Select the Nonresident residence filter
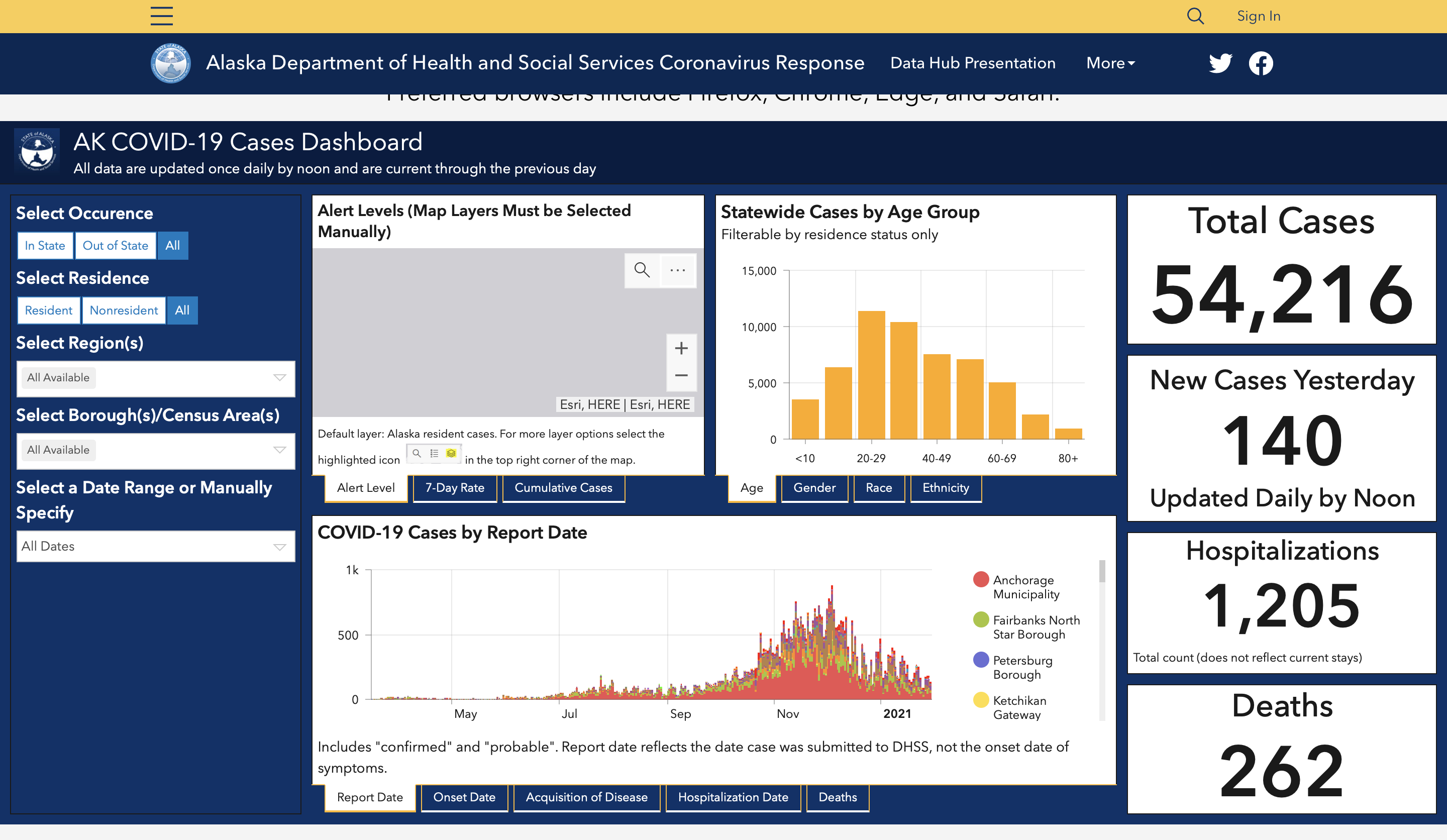The height and width of the screenshot is (840, 1447). click(x=124, y=310)
